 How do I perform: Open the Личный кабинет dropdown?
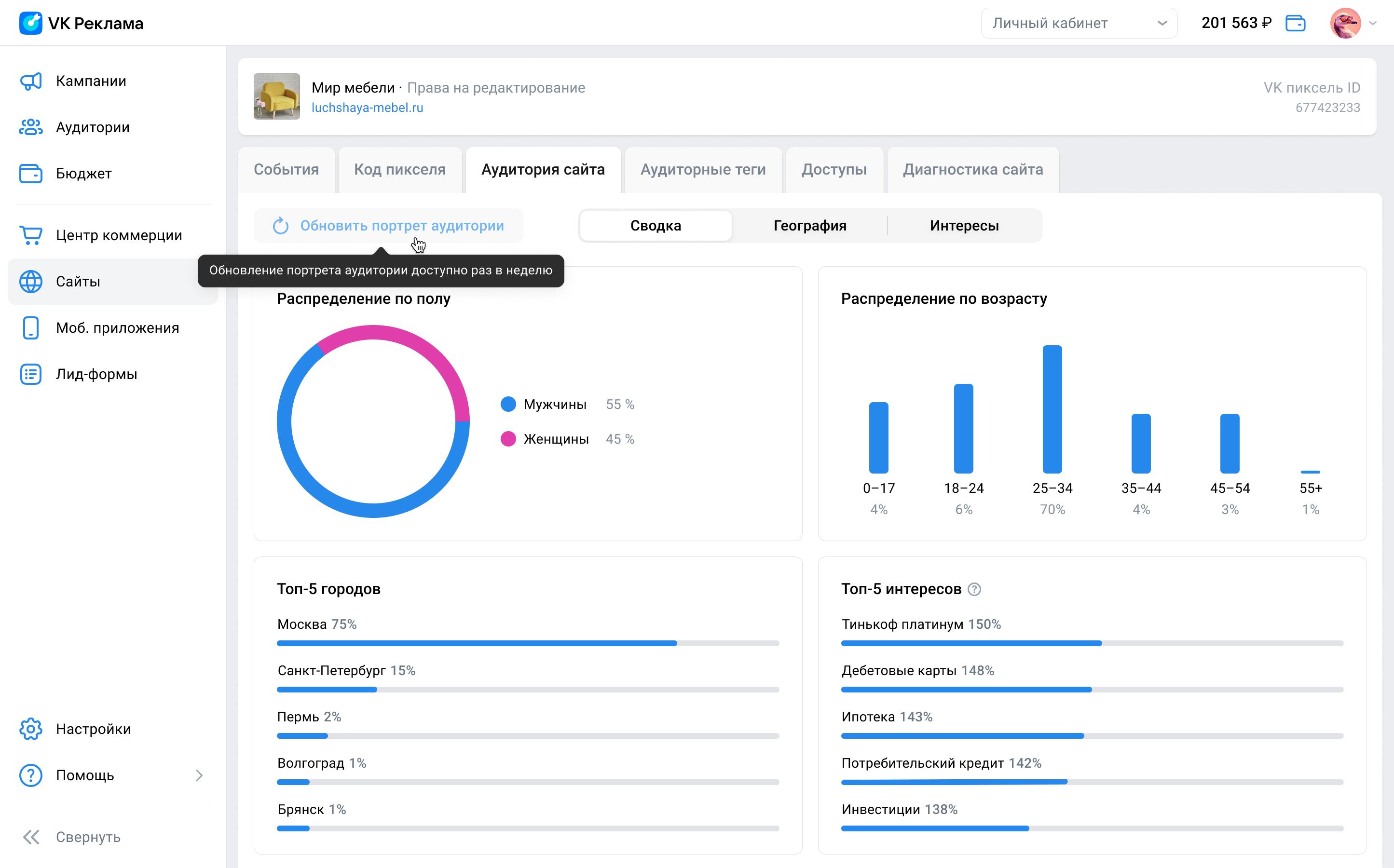pos(1080,23)
